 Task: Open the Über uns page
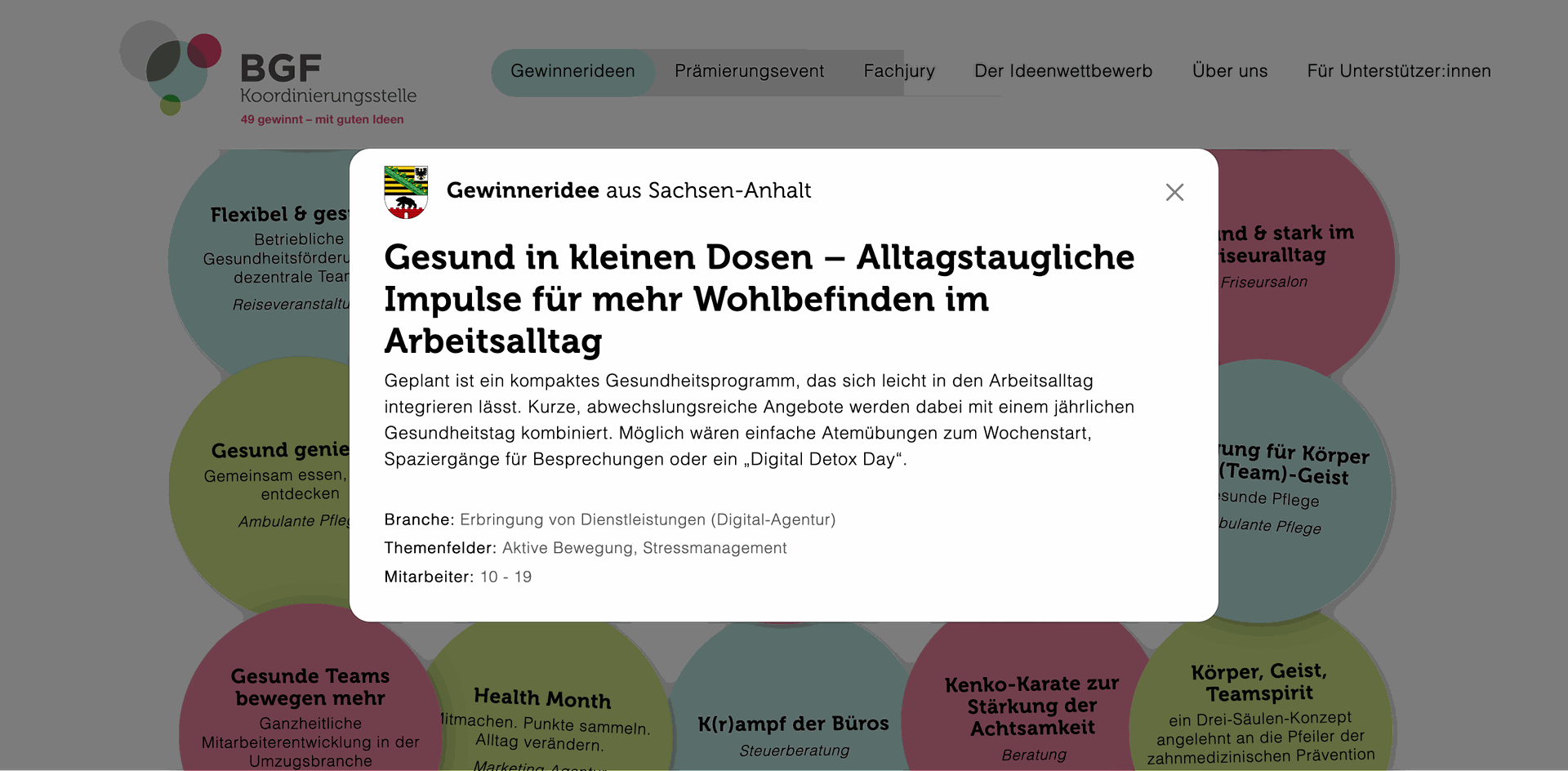pos(1229,72)
